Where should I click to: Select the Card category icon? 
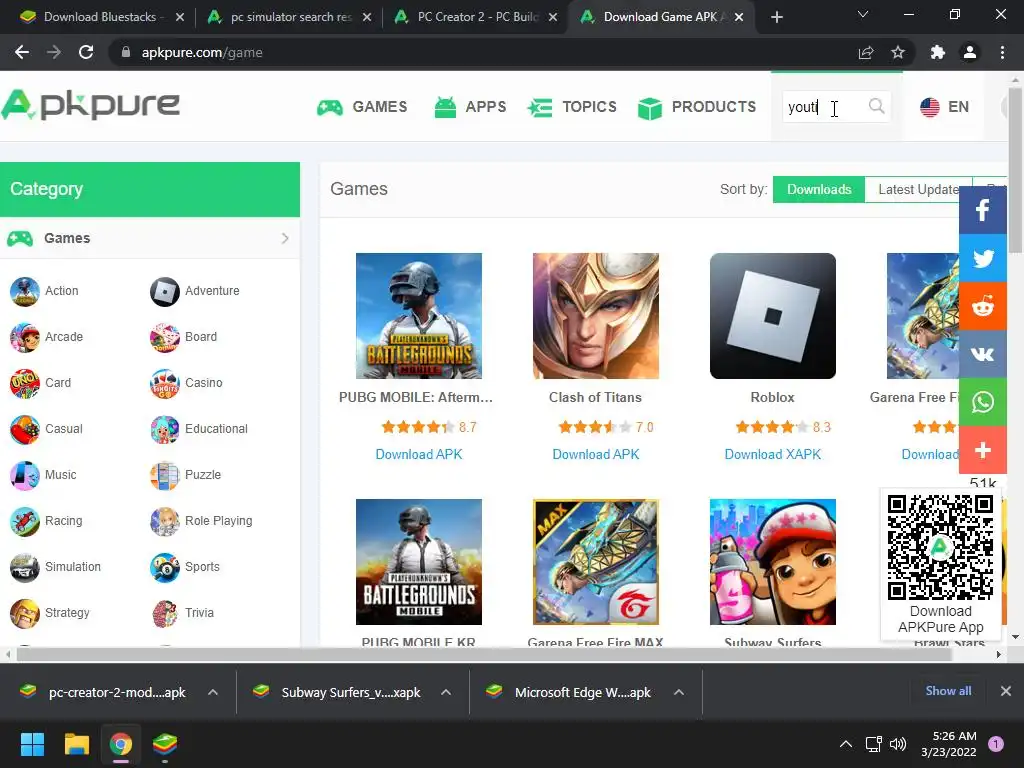(x=25, y=383)
